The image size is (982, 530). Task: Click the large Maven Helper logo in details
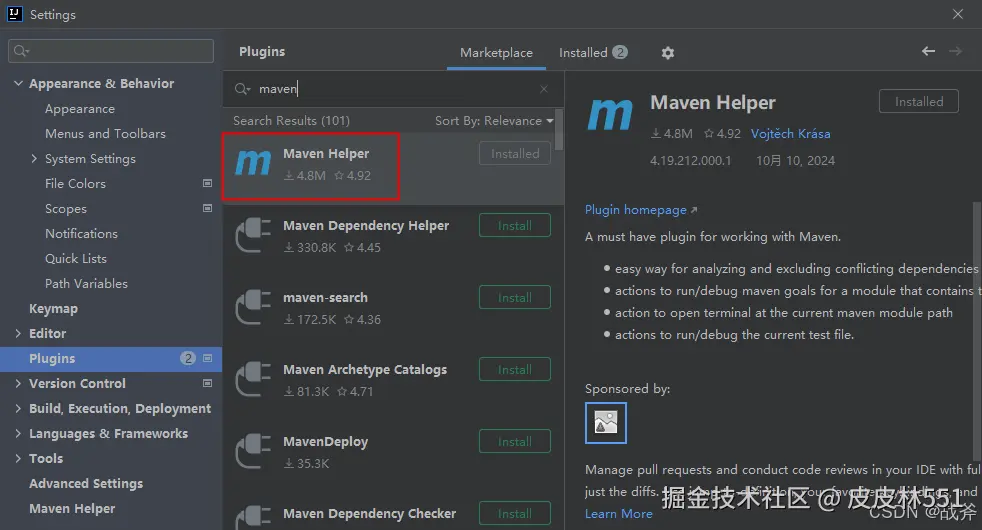610,114
